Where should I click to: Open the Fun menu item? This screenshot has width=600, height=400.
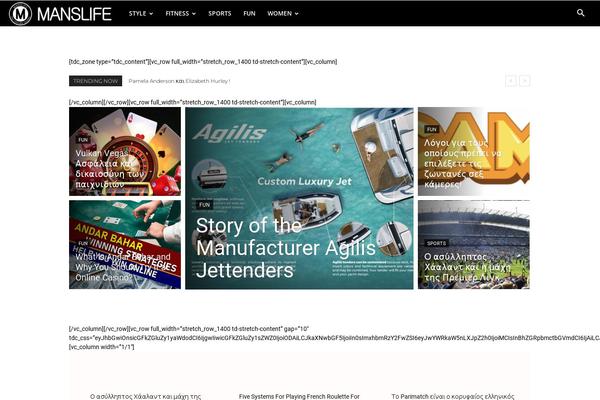[x=249, y=13]
